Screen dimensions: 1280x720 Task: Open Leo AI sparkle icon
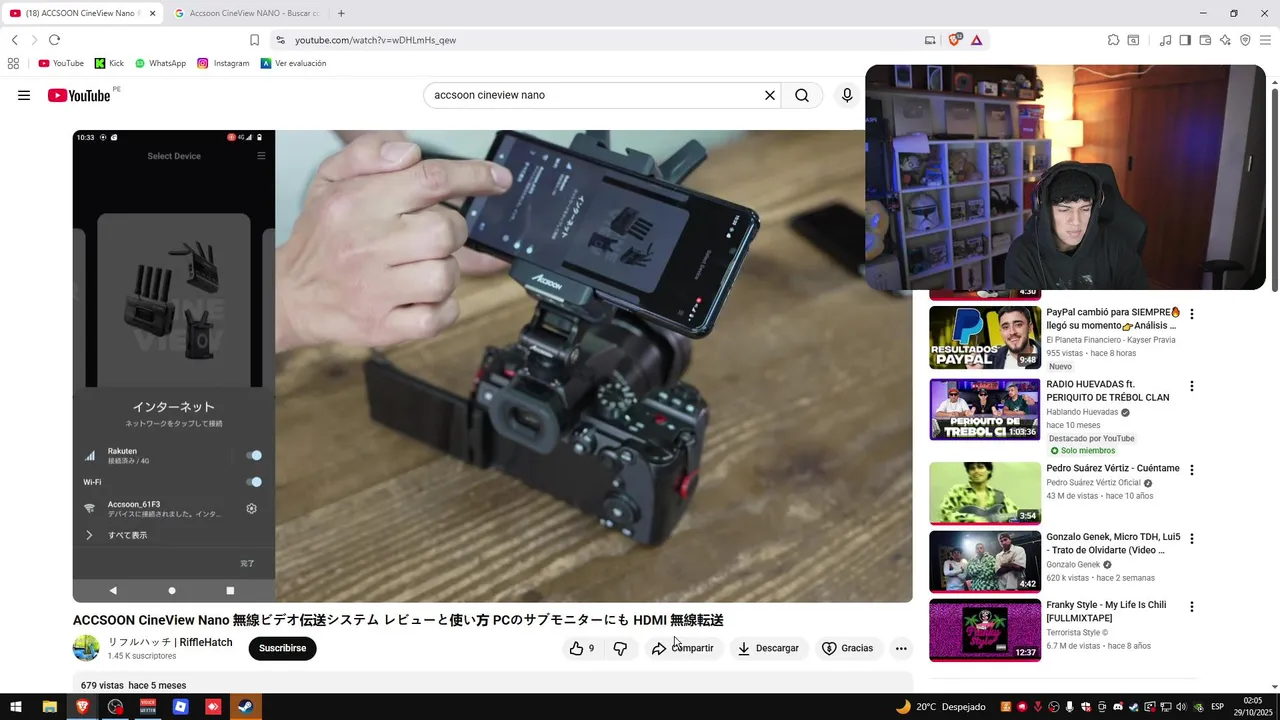(x=1225, y=40)
